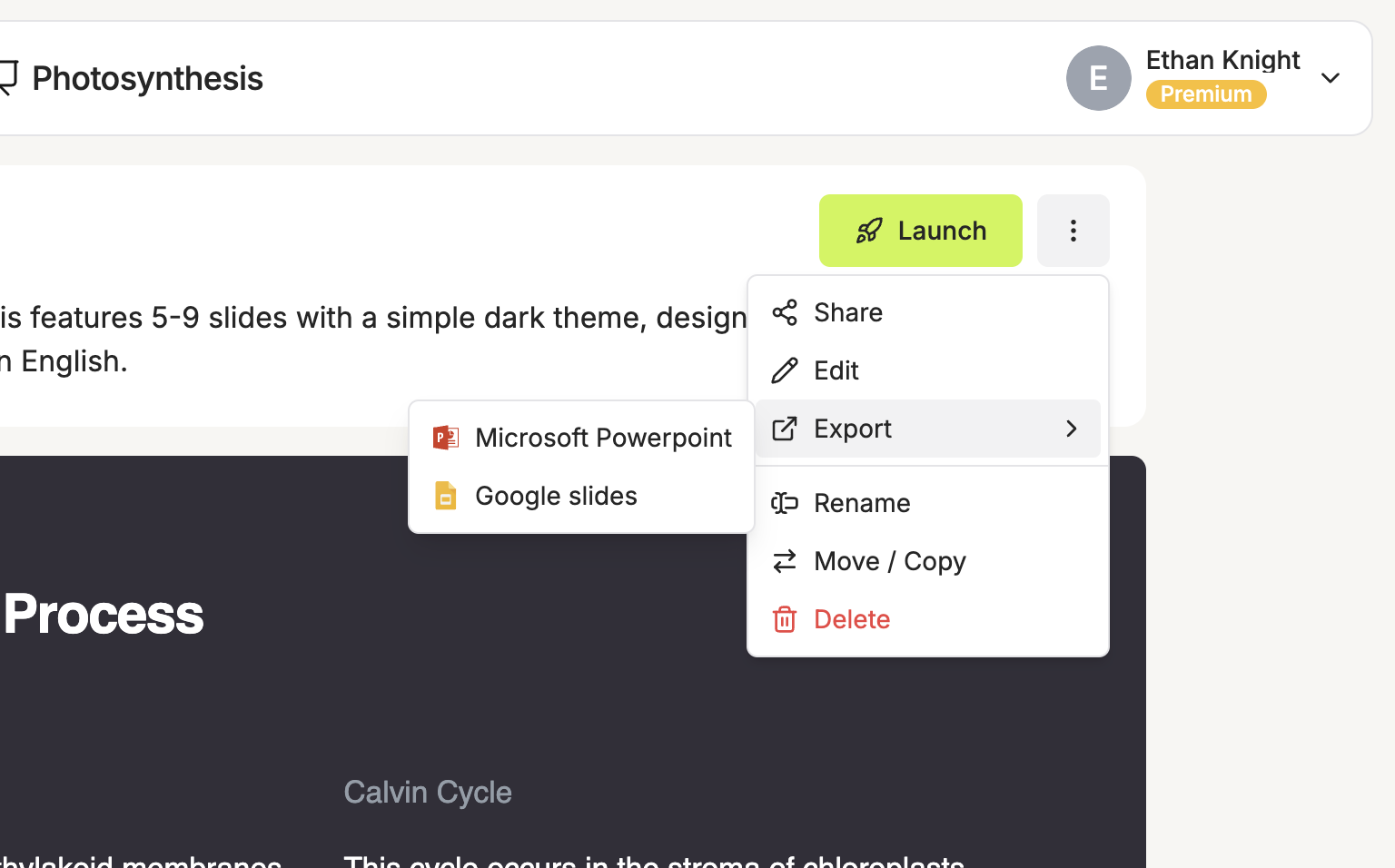Viewport: 1395px width, 868px height.
Task: Launch the presentation with Launch button
Action: [921, 231]
